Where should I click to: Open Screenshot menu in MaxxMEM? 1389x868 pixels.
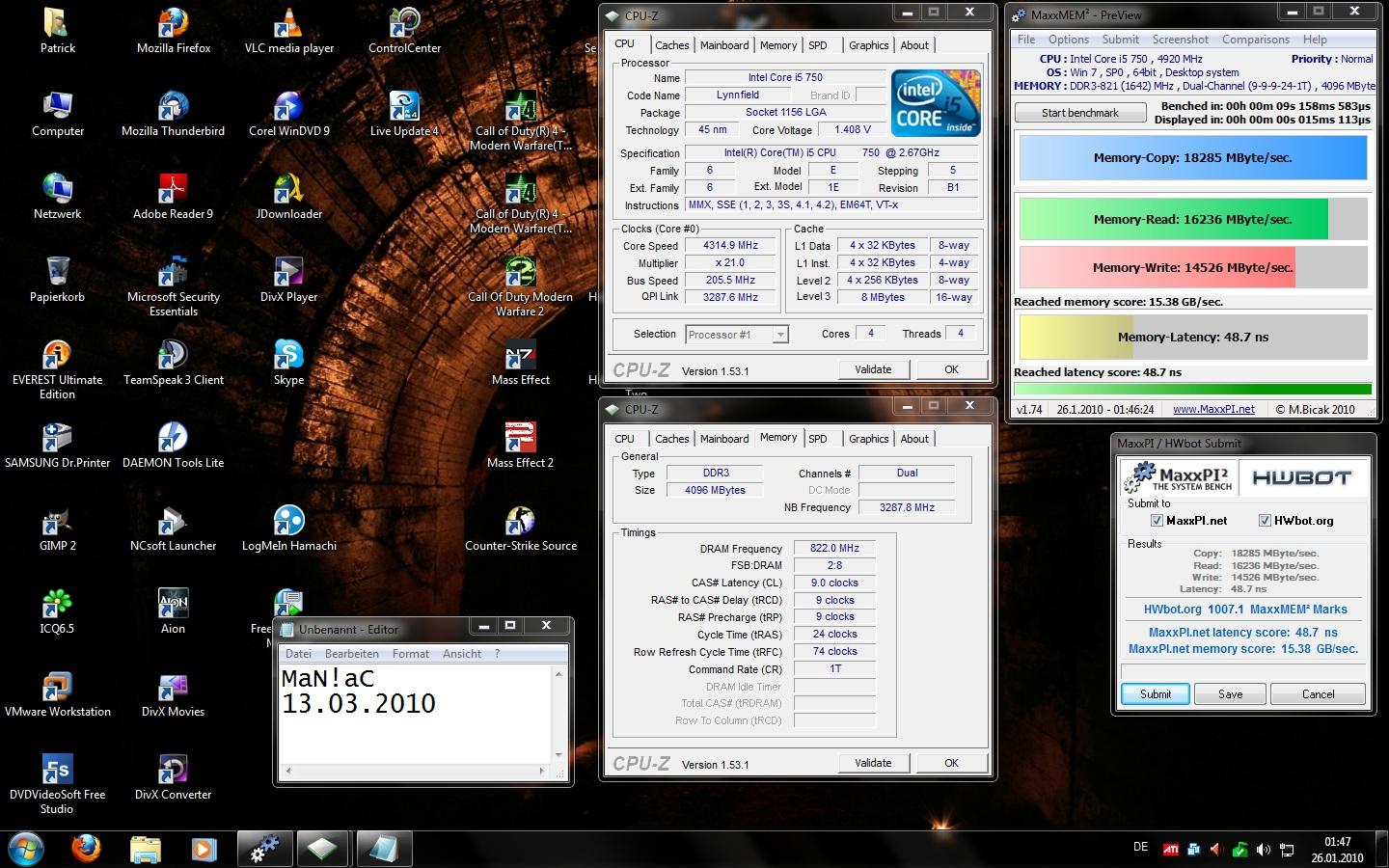pyautogui.click(x=1181, y=40)
